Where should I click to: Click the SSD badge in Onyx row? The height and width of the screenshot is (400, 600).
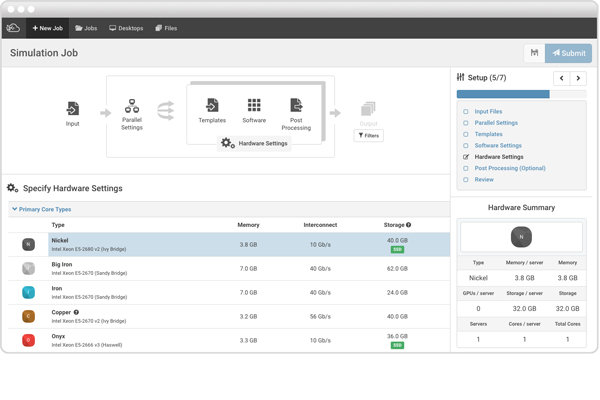[397, 345]
